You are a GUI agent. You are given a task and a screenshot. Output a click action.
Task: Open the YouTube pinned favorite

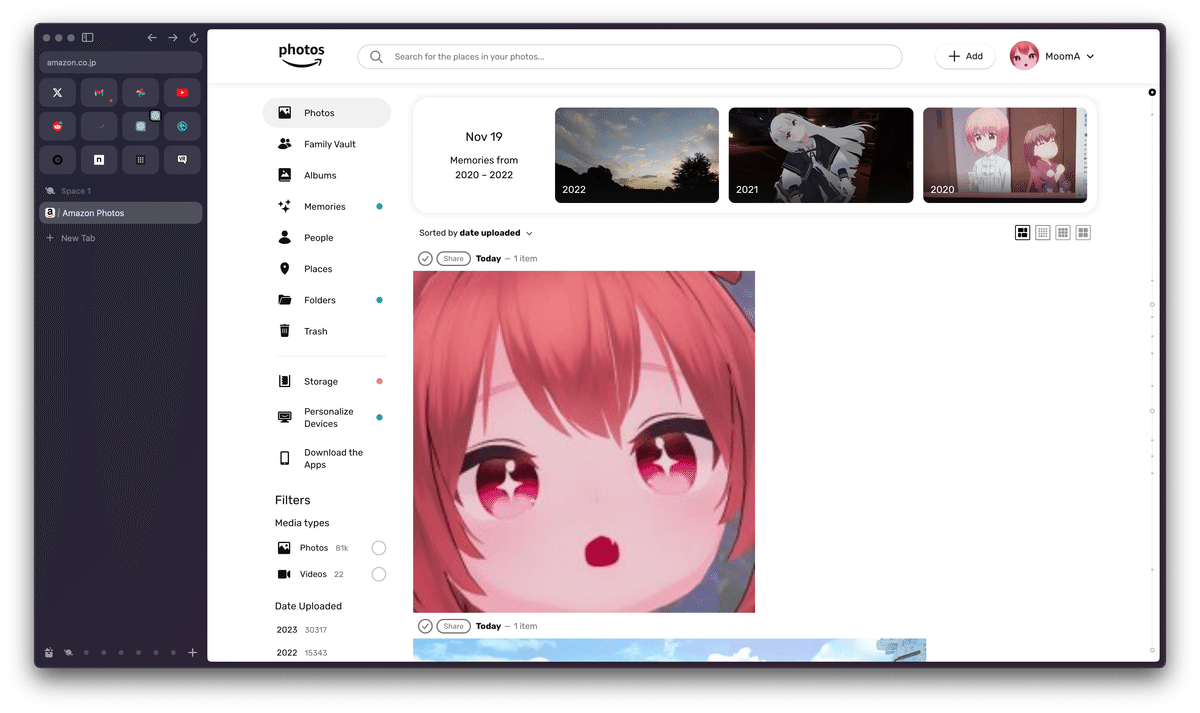(x=182, y=93)
